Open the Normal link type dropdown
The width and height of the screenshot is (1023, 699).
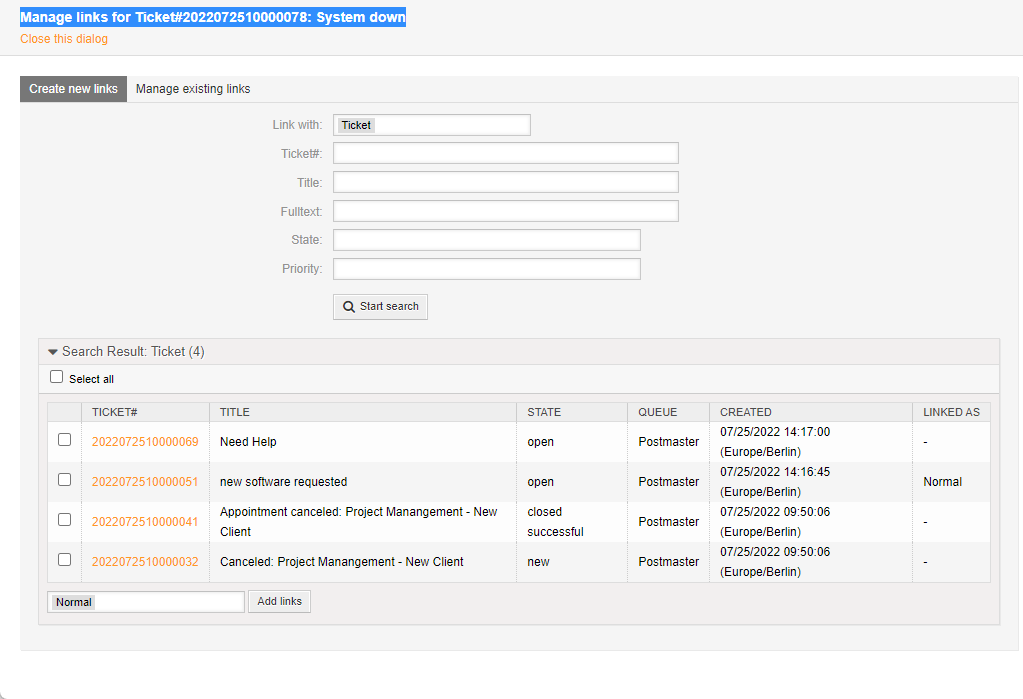click(146, 602)
